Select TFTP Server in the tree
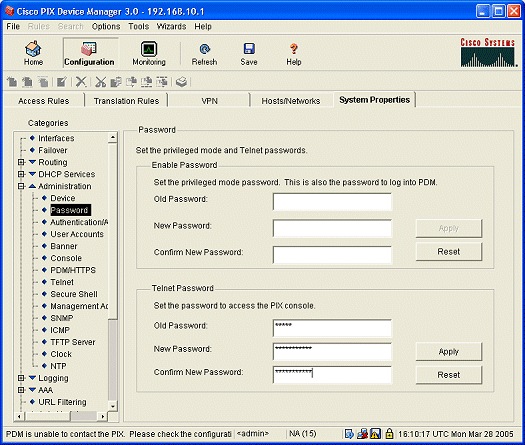The image size is (525, 445). click(x=73, y=342)
